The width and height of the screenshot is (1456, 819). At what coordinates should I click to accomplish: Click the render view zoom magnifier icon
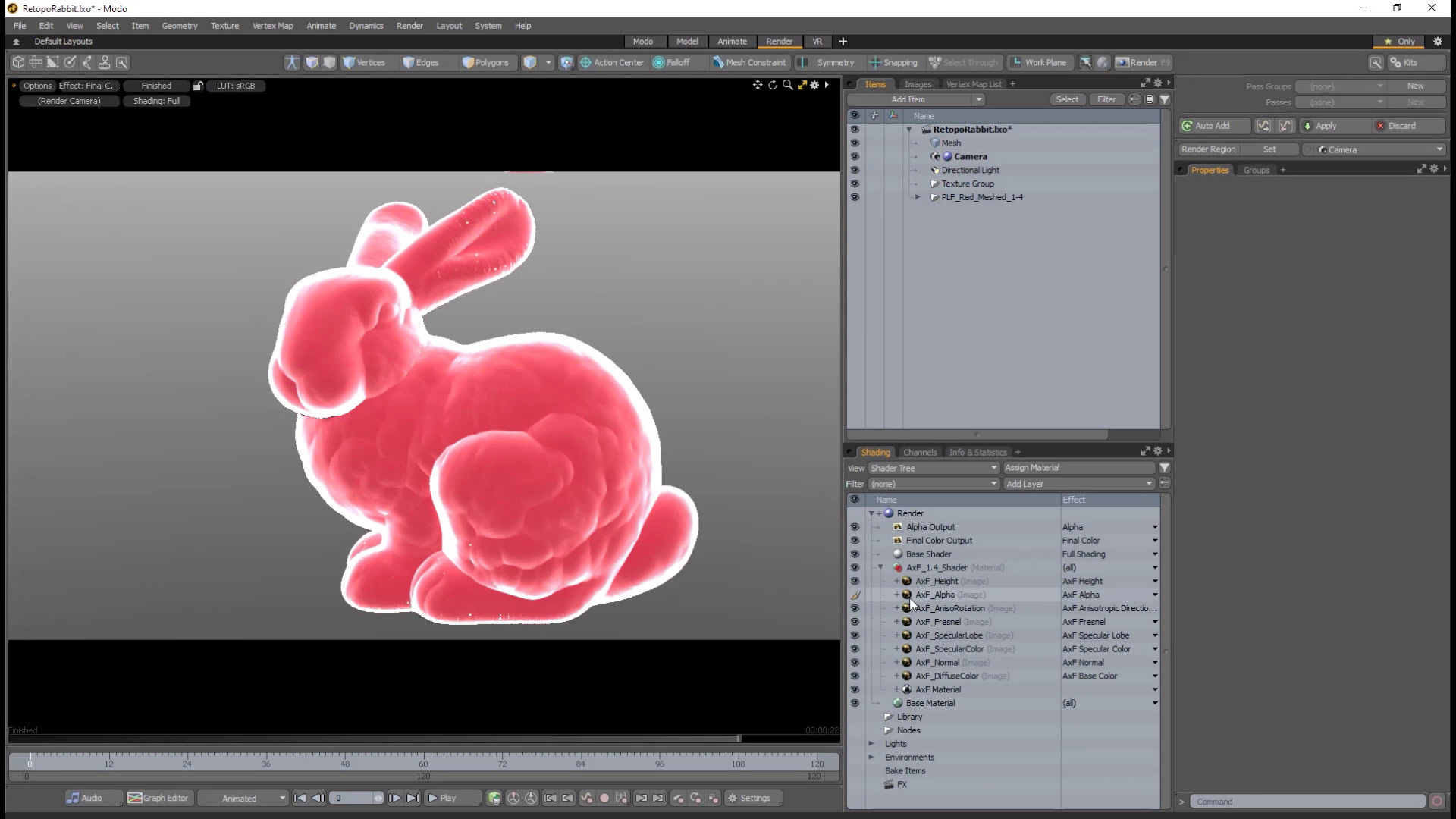pos(787,85)
